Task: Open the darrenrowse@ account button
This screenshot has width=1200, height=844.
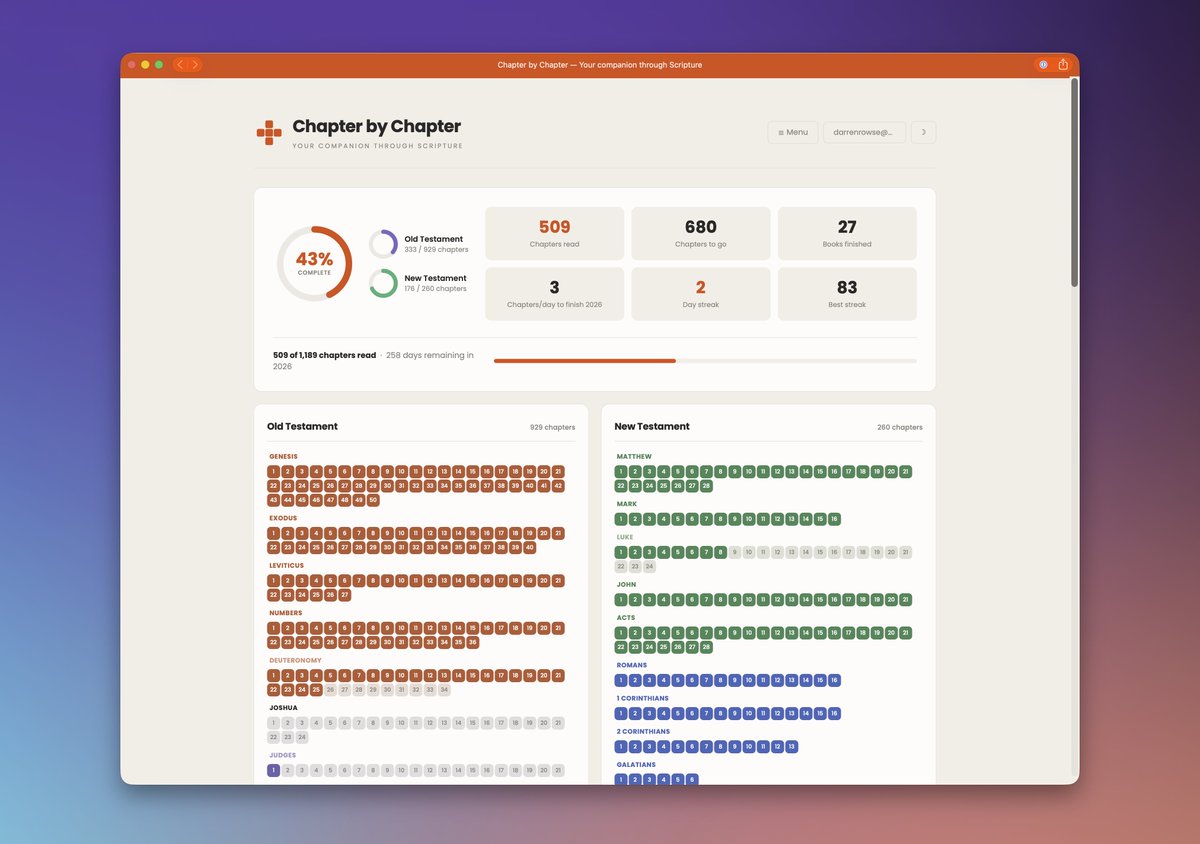Action: point(865,132)
